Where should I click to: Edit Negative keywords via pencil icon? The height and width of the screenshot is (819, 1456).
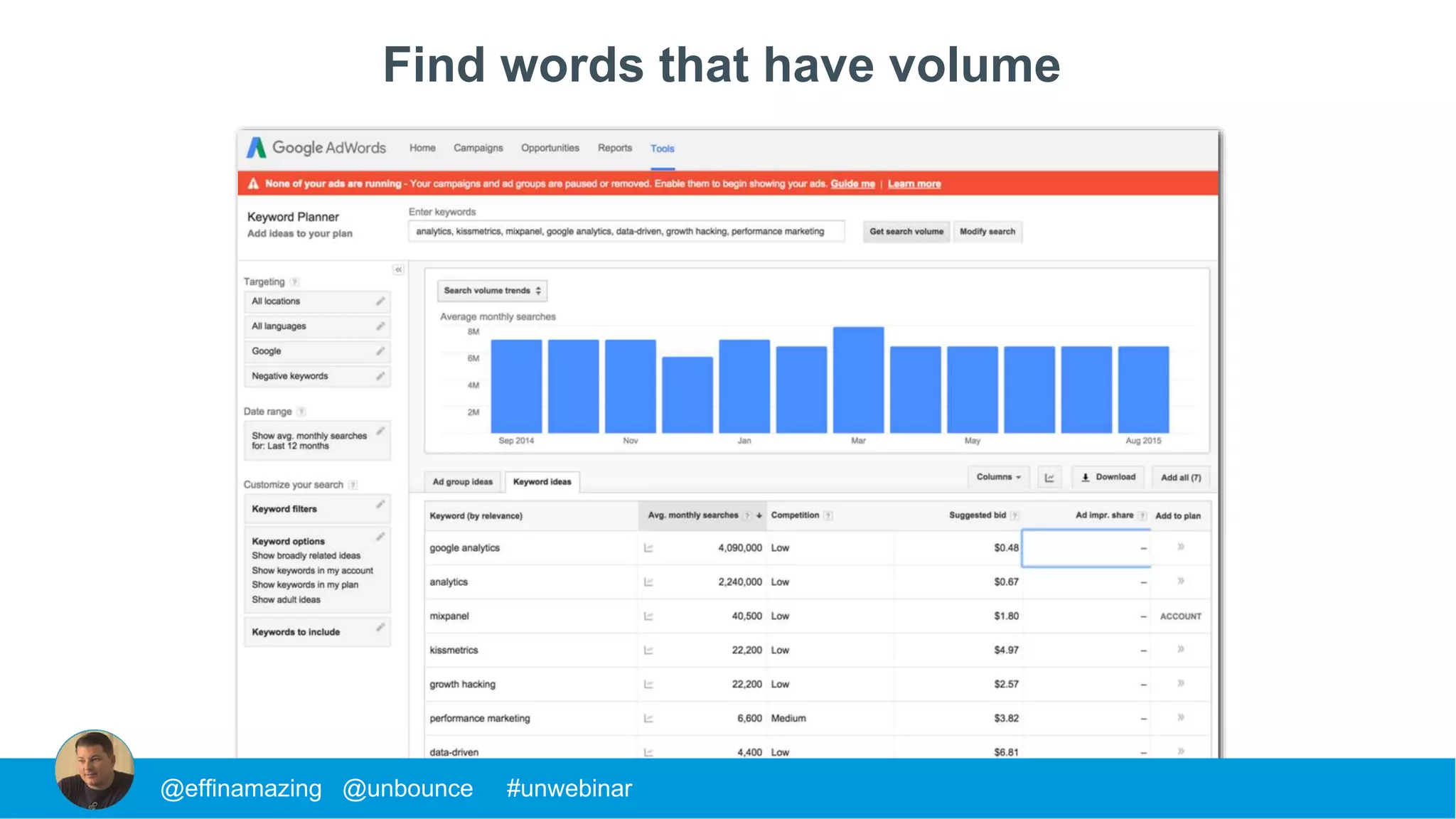[x=380, y=376]
